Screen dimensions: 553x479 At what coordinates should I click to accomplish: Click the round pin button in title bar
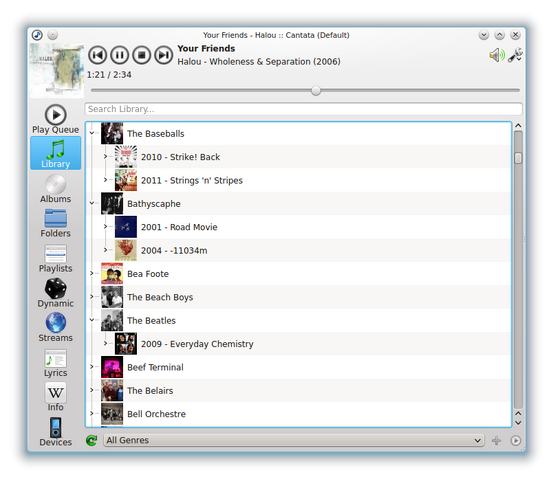(53, 35)
